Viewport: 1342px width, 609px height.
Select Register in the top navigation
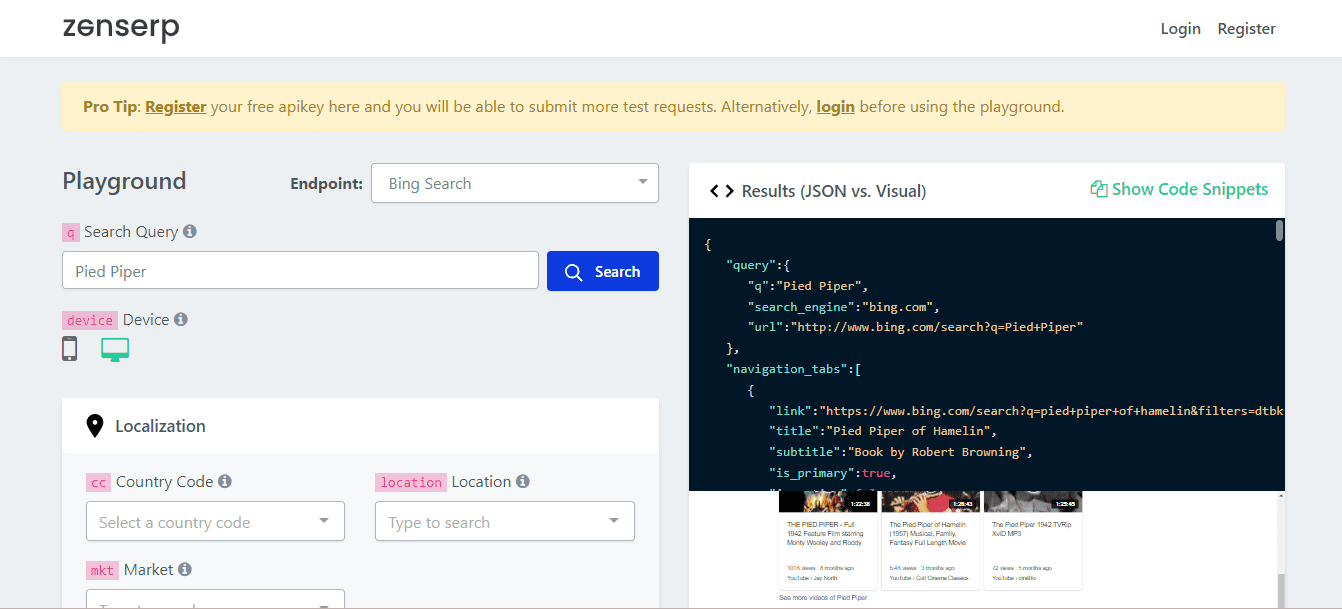pyautogui.click(x=1246, y=28)
